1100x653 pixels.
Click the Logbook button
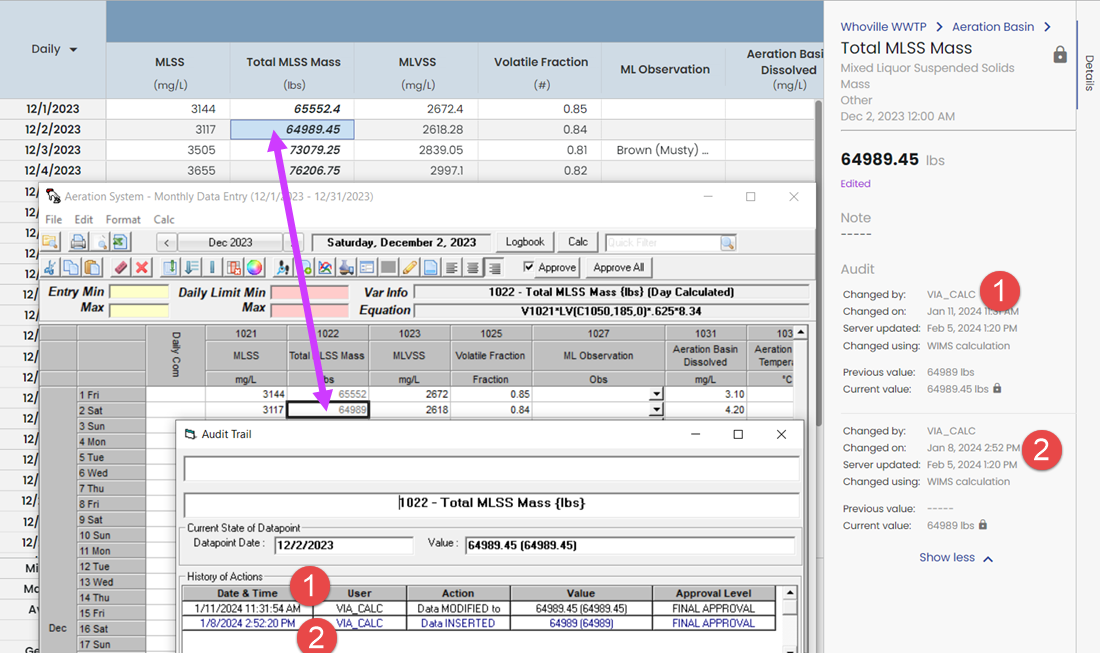click(524, 242)
